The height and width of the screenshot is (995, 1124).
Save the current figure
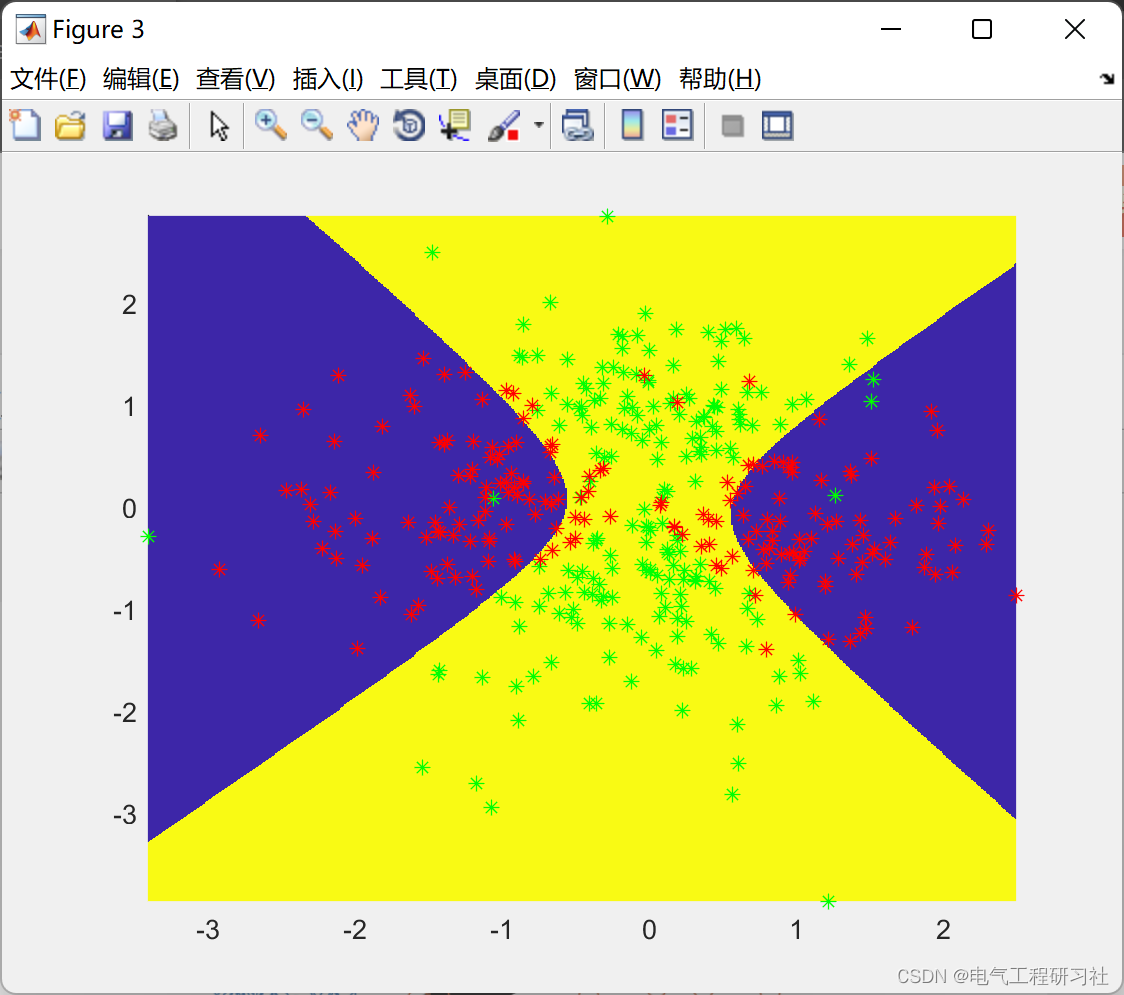pos(117,125)
